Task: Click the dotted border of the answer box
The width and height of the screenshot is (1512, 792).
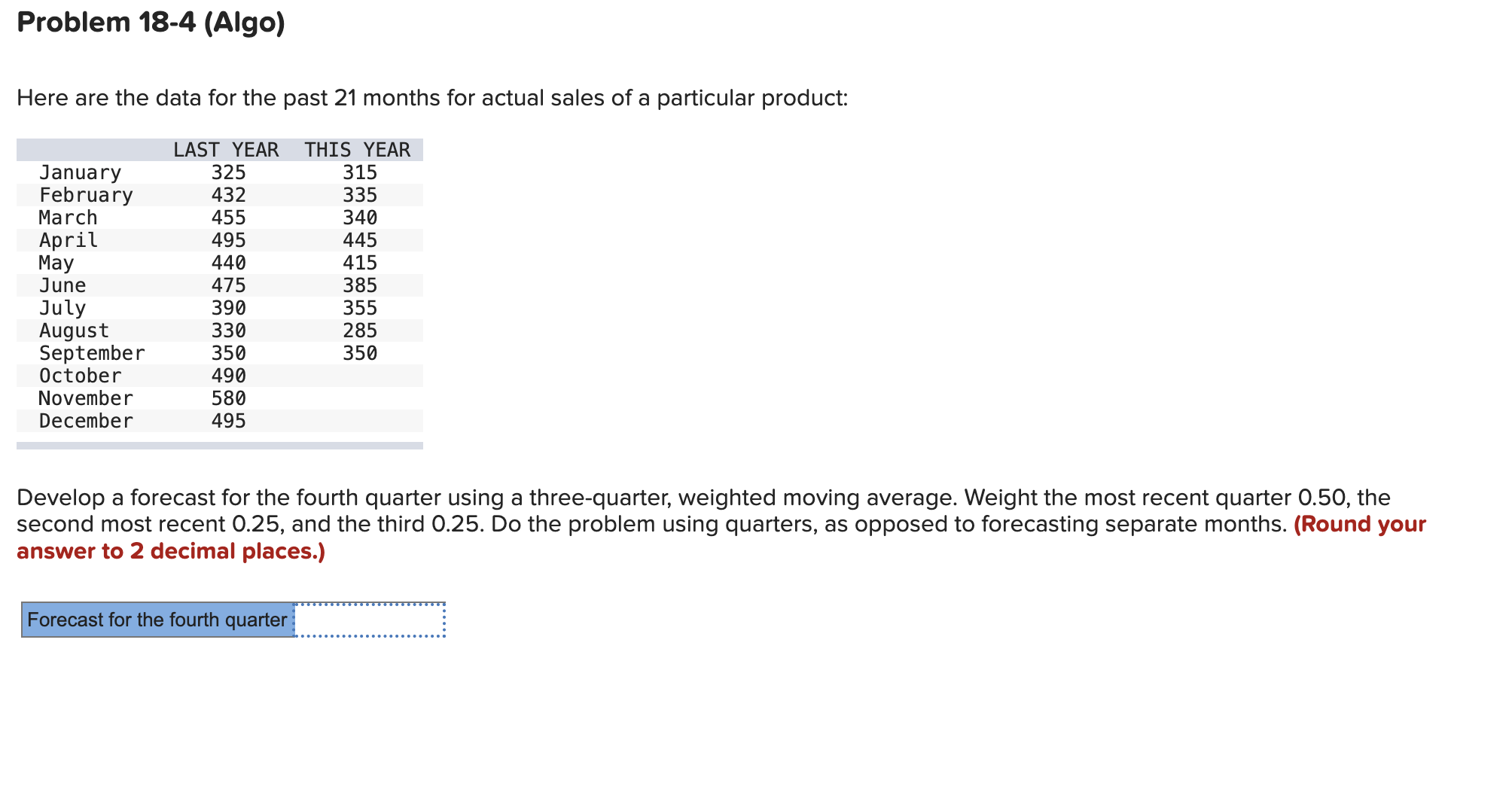Action: tap(369, 602)
